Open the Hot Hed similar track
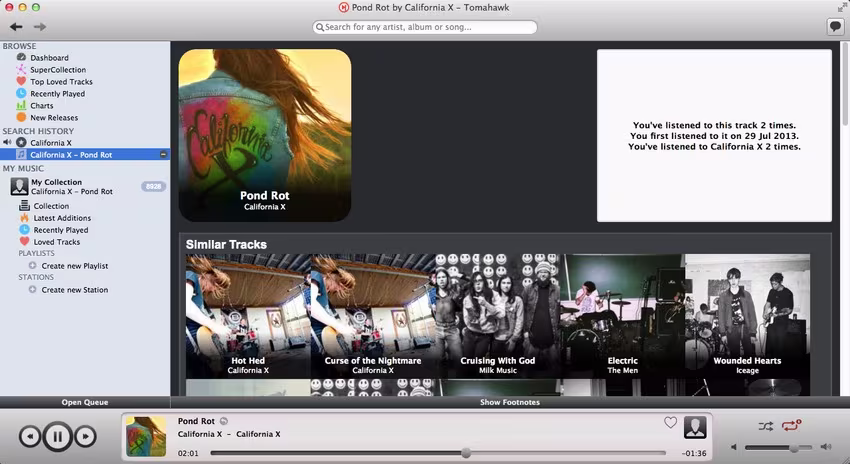This screenshot has width=850, height=464. coord(248,316)
